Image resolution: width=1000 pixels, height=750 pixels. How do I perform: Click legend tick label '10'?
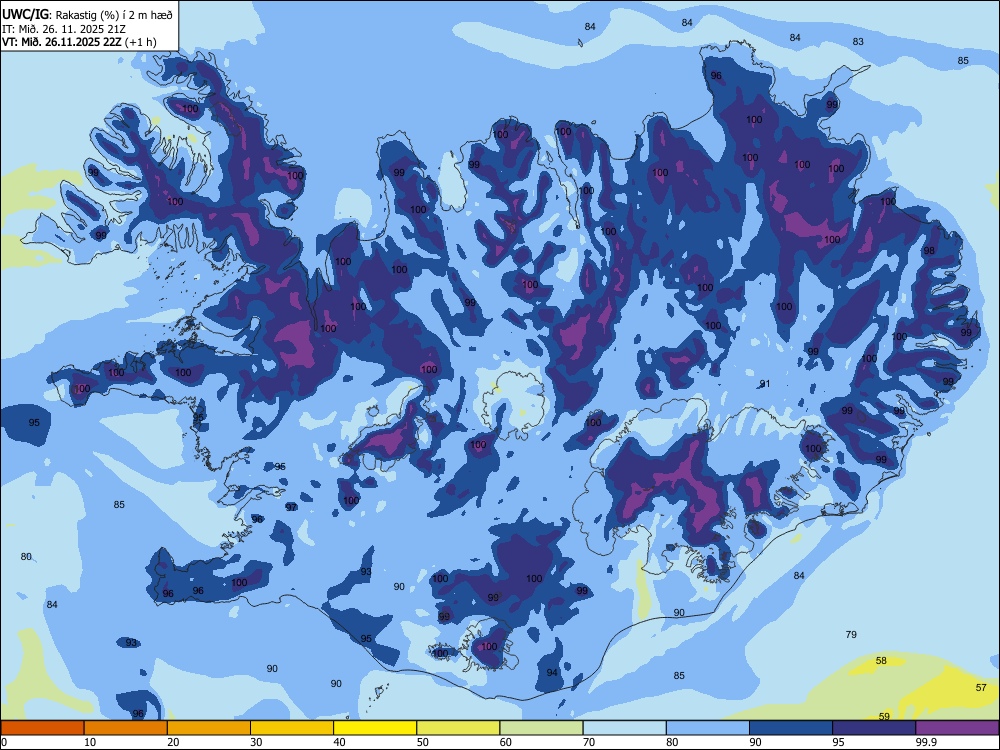point(90,742)
